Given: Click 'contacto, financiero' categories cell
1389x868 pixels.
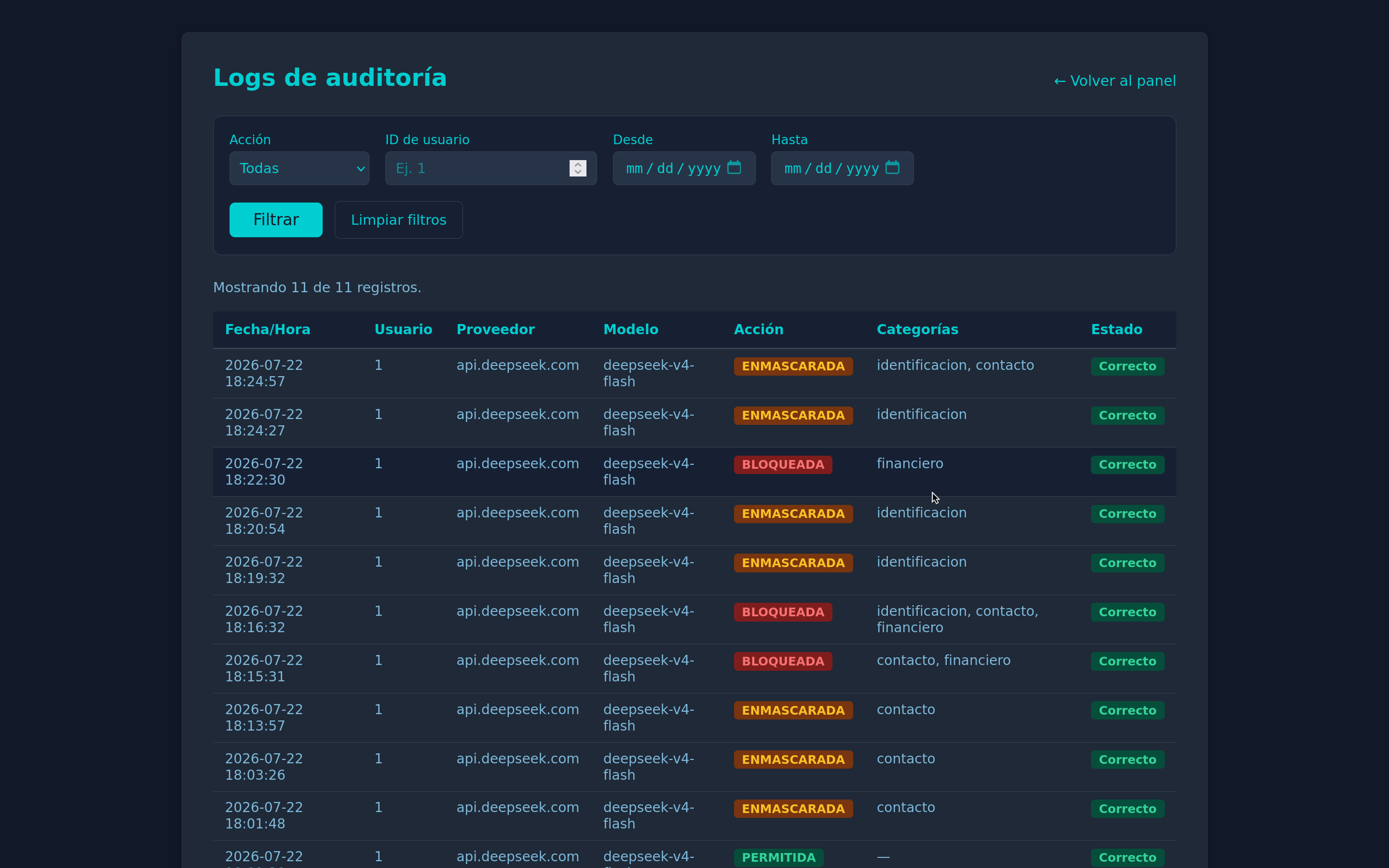Looking at the screenshot, I should (943, 660).
